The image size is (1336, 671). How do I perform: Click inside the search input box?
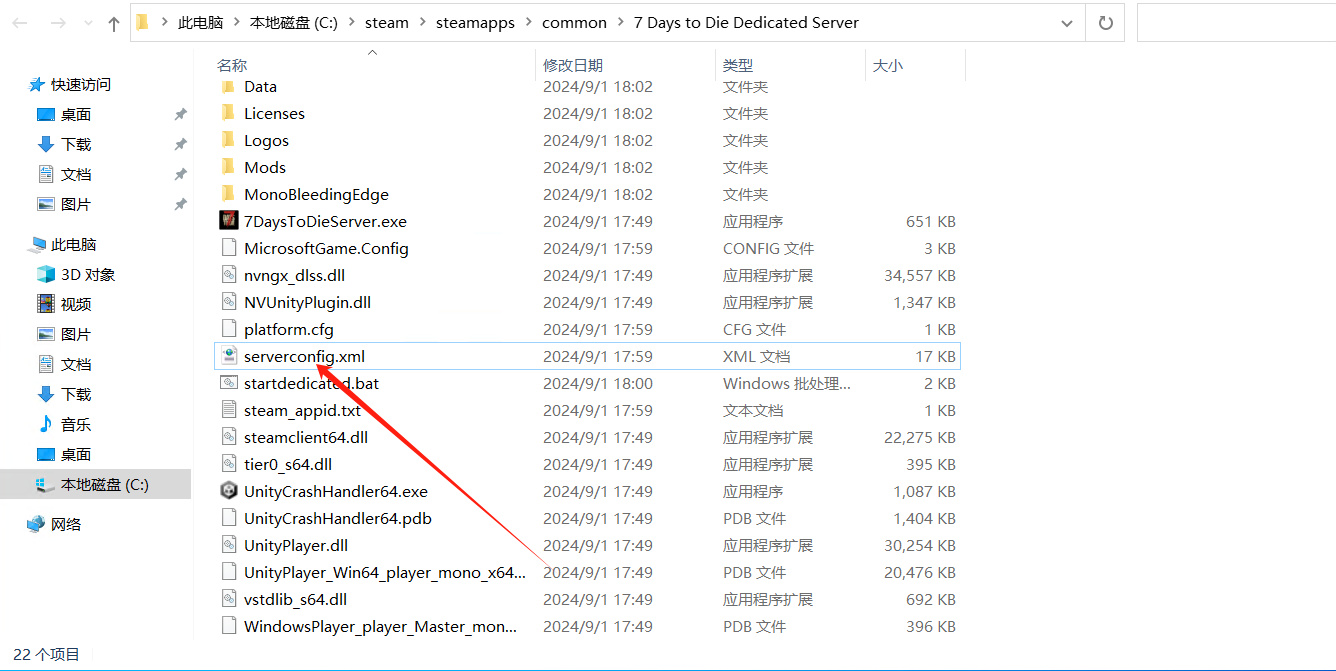[x=1236, y=23]
